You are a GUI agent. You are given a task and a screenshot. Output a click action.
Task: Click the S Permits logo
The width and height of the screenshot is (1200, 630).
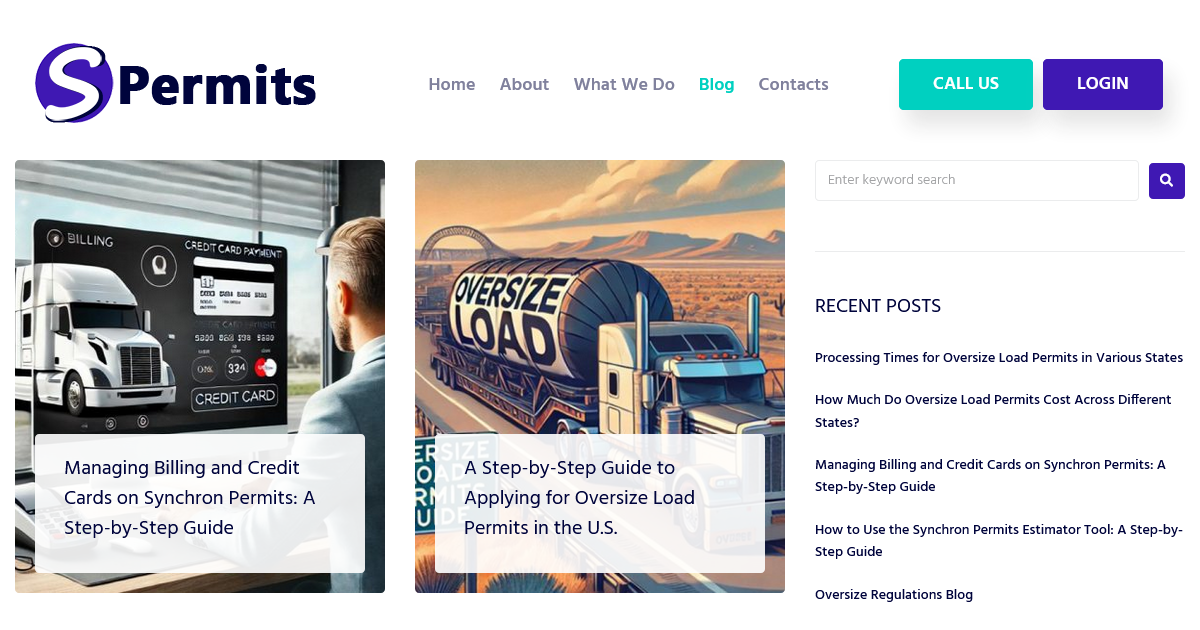(176, 83)
